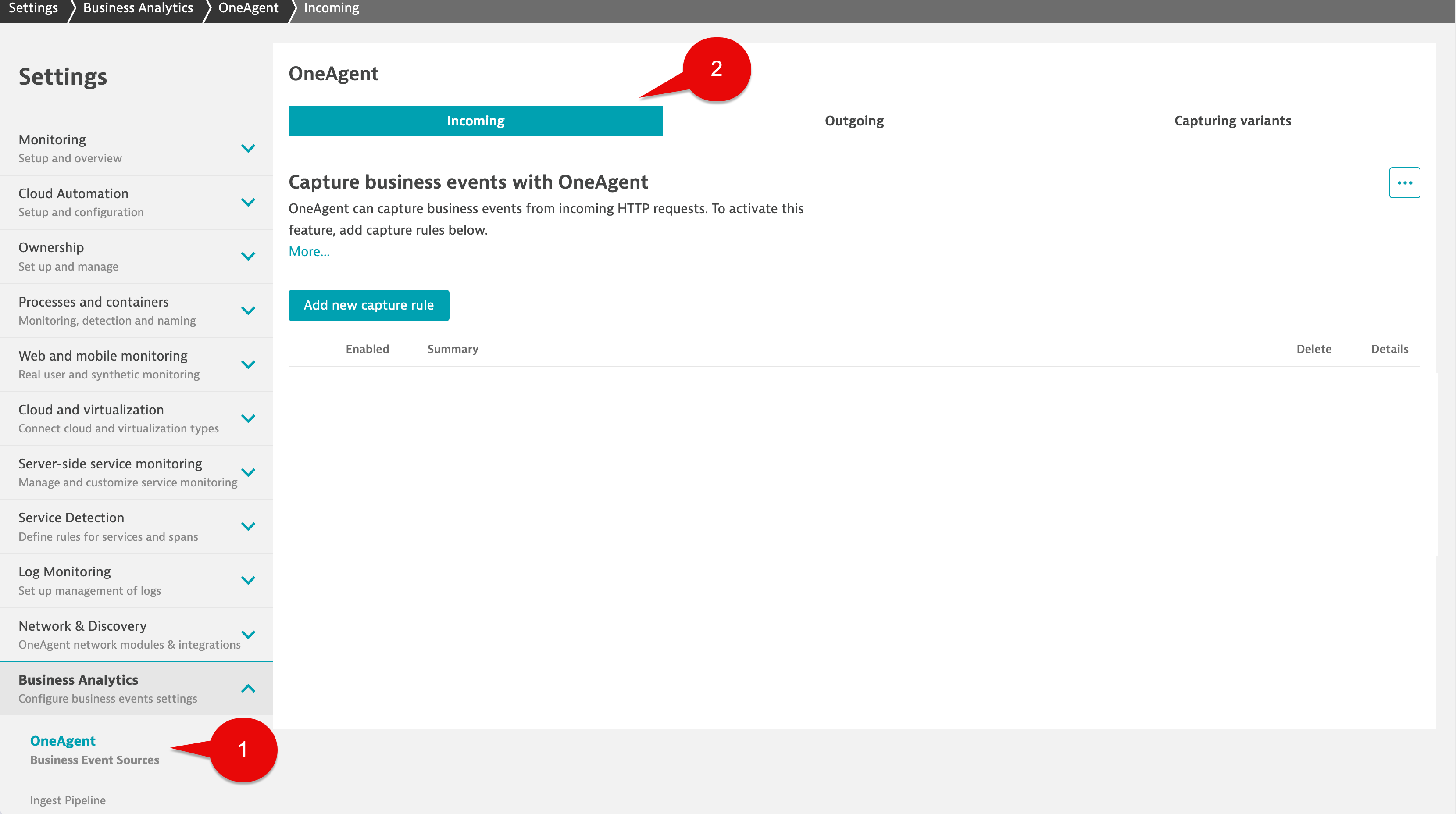Expand the Network & Discovery section
This screenshot has height=814, width=1456.
[x=248, y=634]
